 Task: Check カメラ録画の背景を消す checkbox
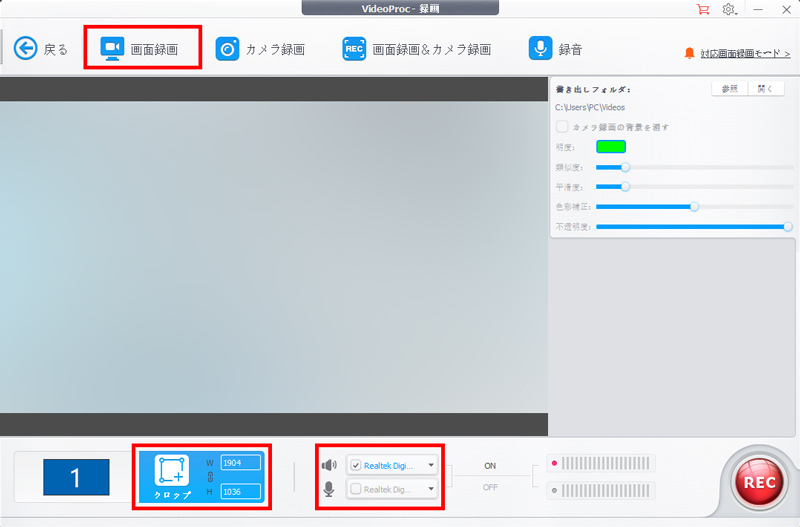[x=562, y=127]
